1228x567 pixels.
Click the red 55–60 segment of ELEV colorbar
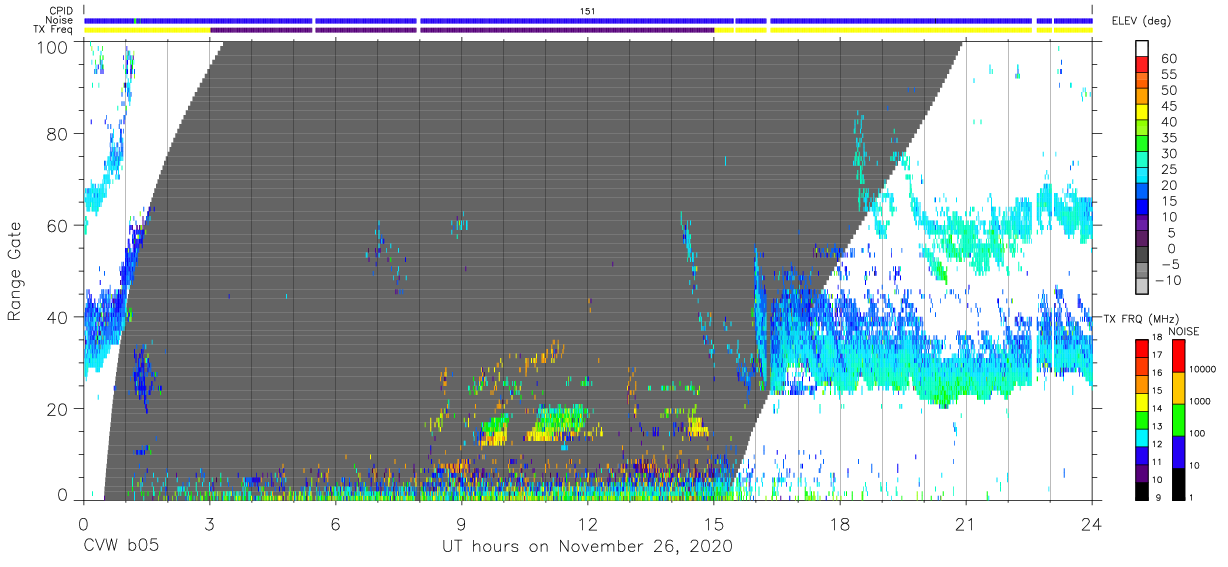1142,64
